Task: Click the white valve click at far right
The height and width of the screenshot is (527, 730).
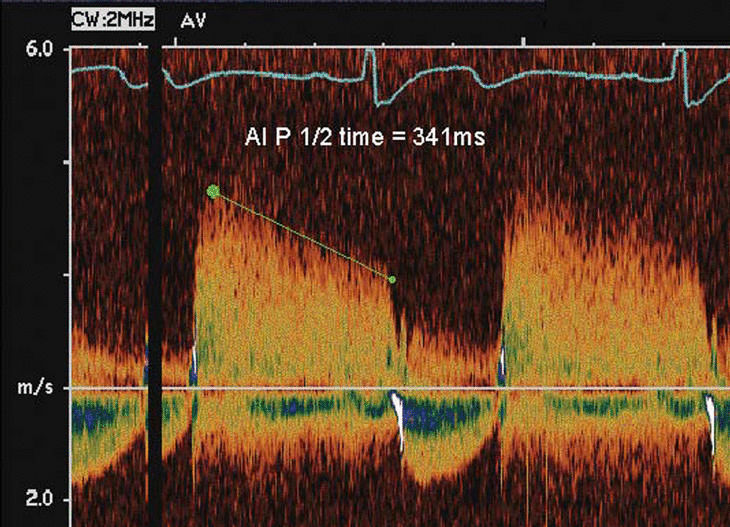Action: 710,410
